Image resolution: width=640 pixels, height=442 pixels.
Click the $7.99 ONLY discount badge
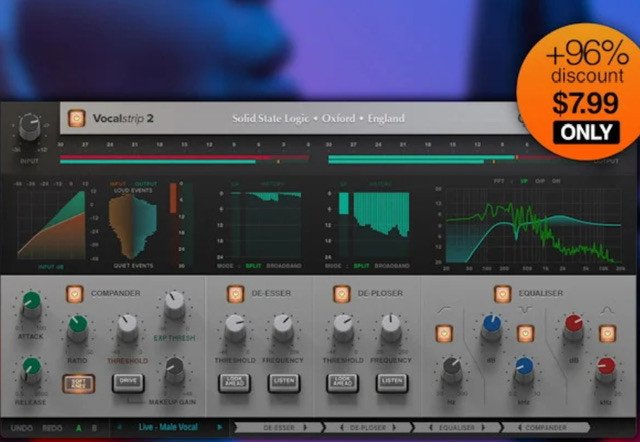pos(581,92)
